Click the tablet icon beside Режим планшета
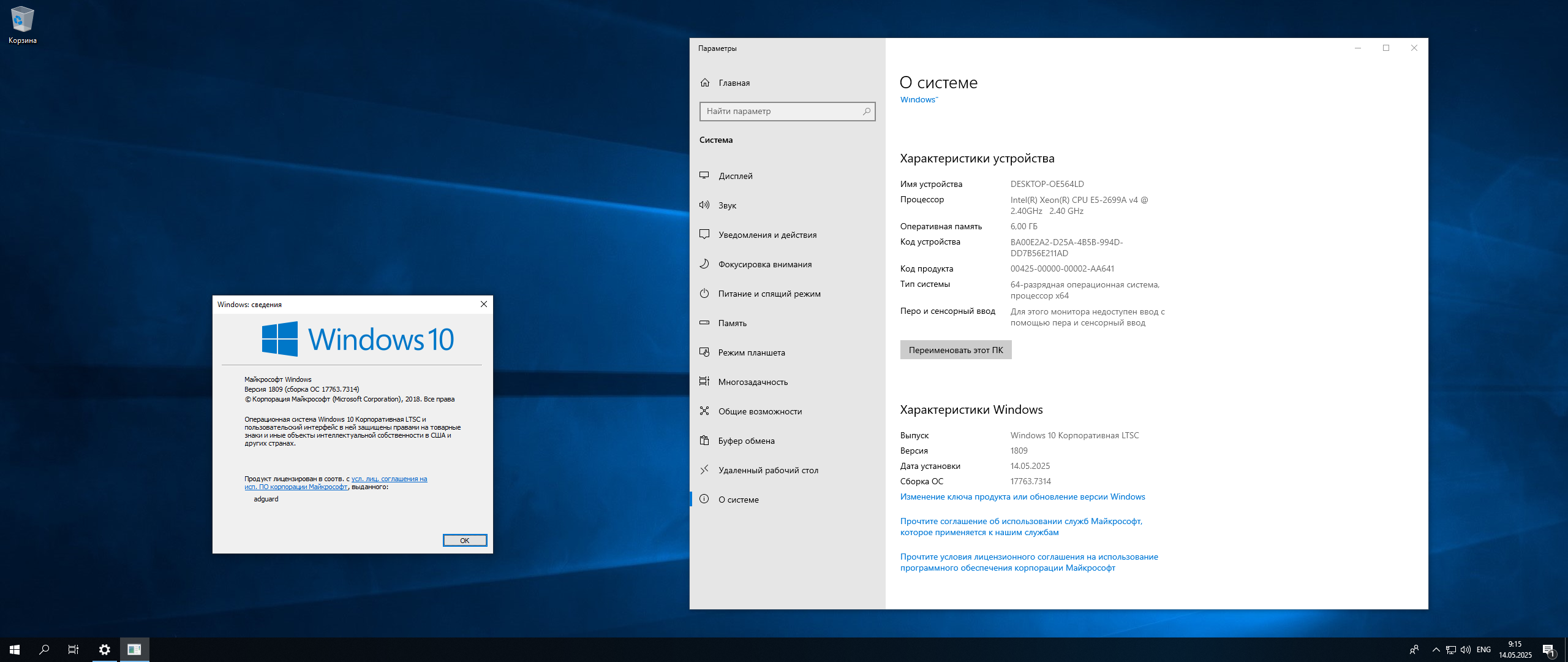This screenshot has width=1568, height=662. tap(704, 352)
